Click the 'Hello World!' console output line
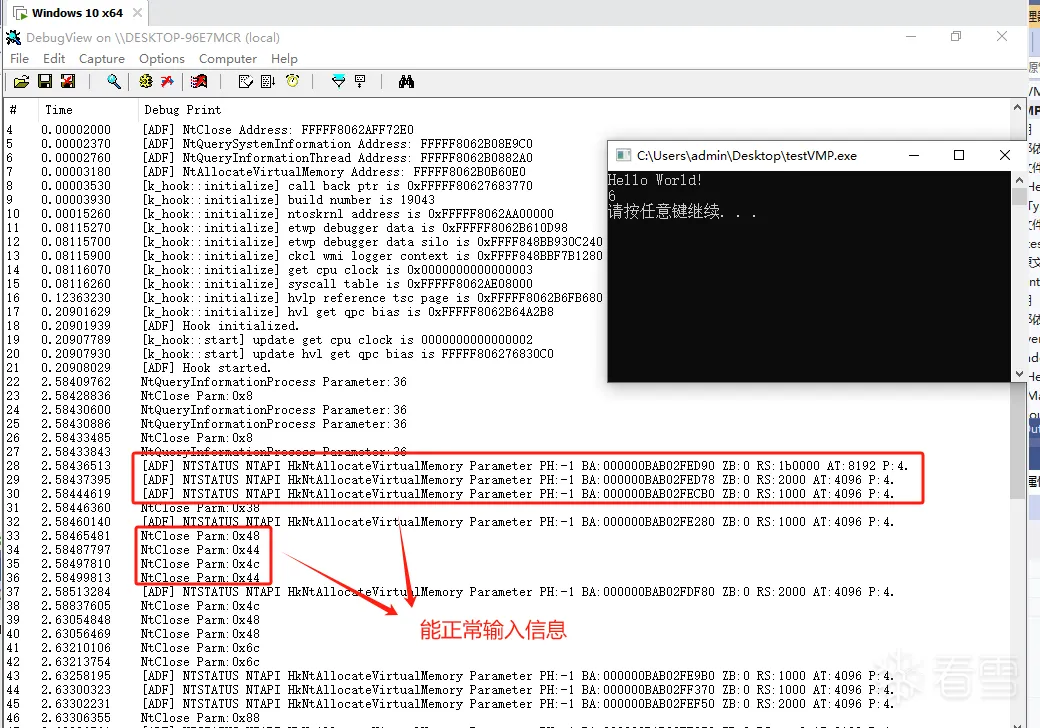This screenshot has height=728, width=1040. (655, 180)
